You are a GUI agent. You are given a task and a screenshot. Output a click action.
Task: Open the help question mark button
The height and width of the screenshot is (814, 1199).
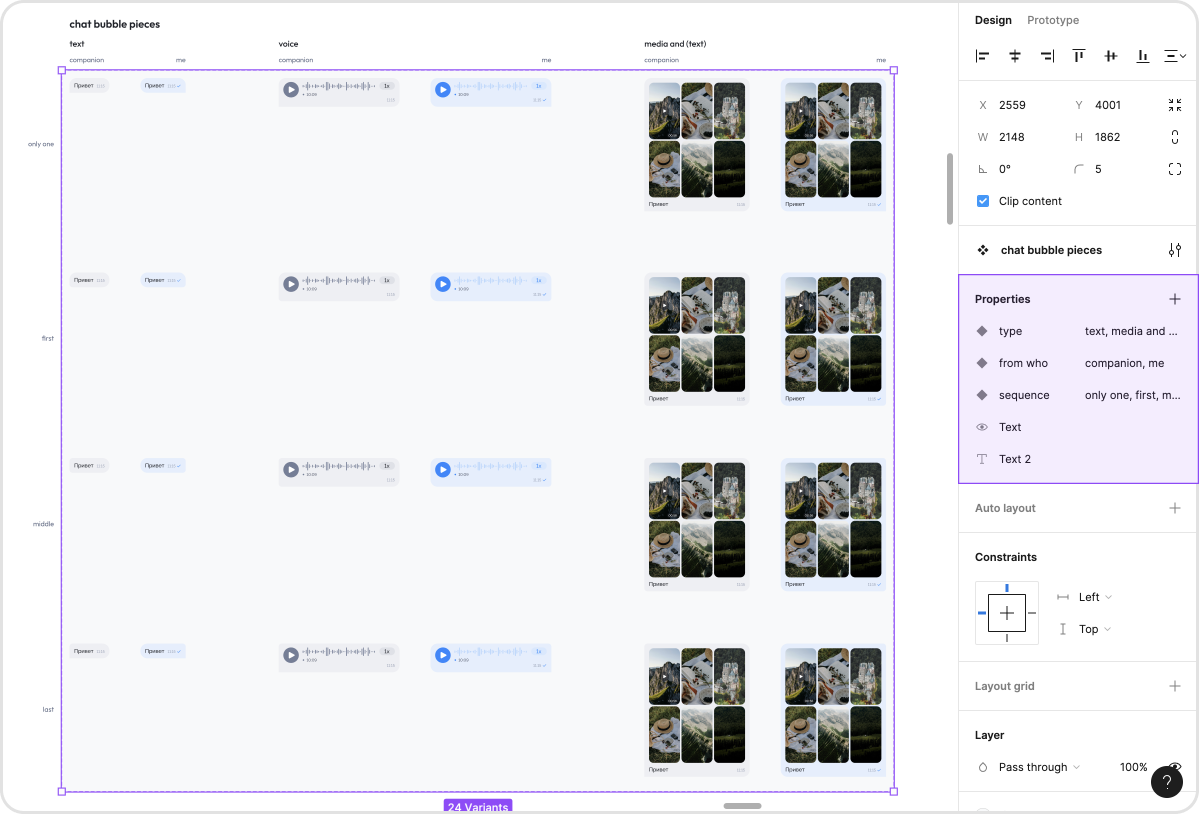(1166, 781)
